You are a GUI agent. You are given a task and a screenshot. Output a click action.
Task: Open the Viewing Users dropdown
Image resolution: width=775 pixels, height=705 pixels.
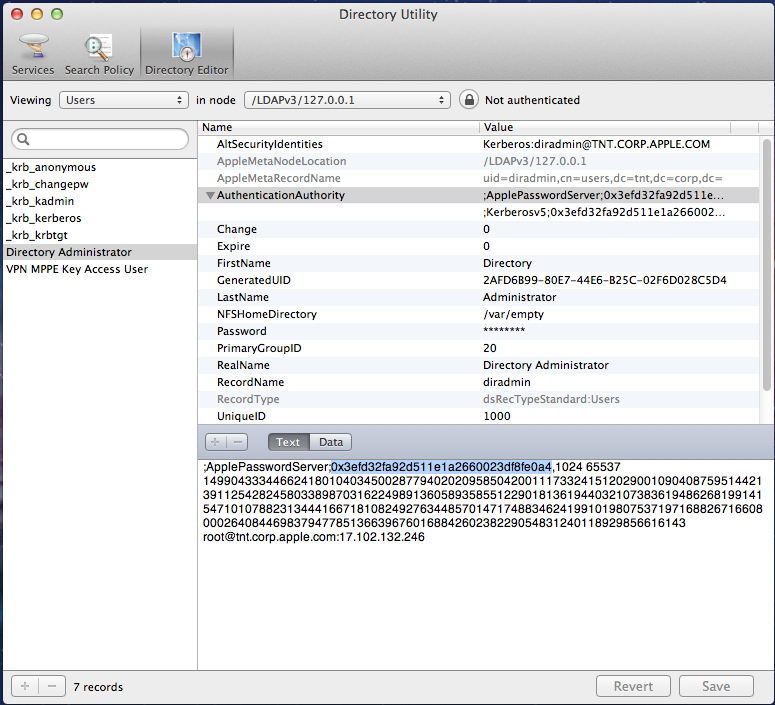124,100
